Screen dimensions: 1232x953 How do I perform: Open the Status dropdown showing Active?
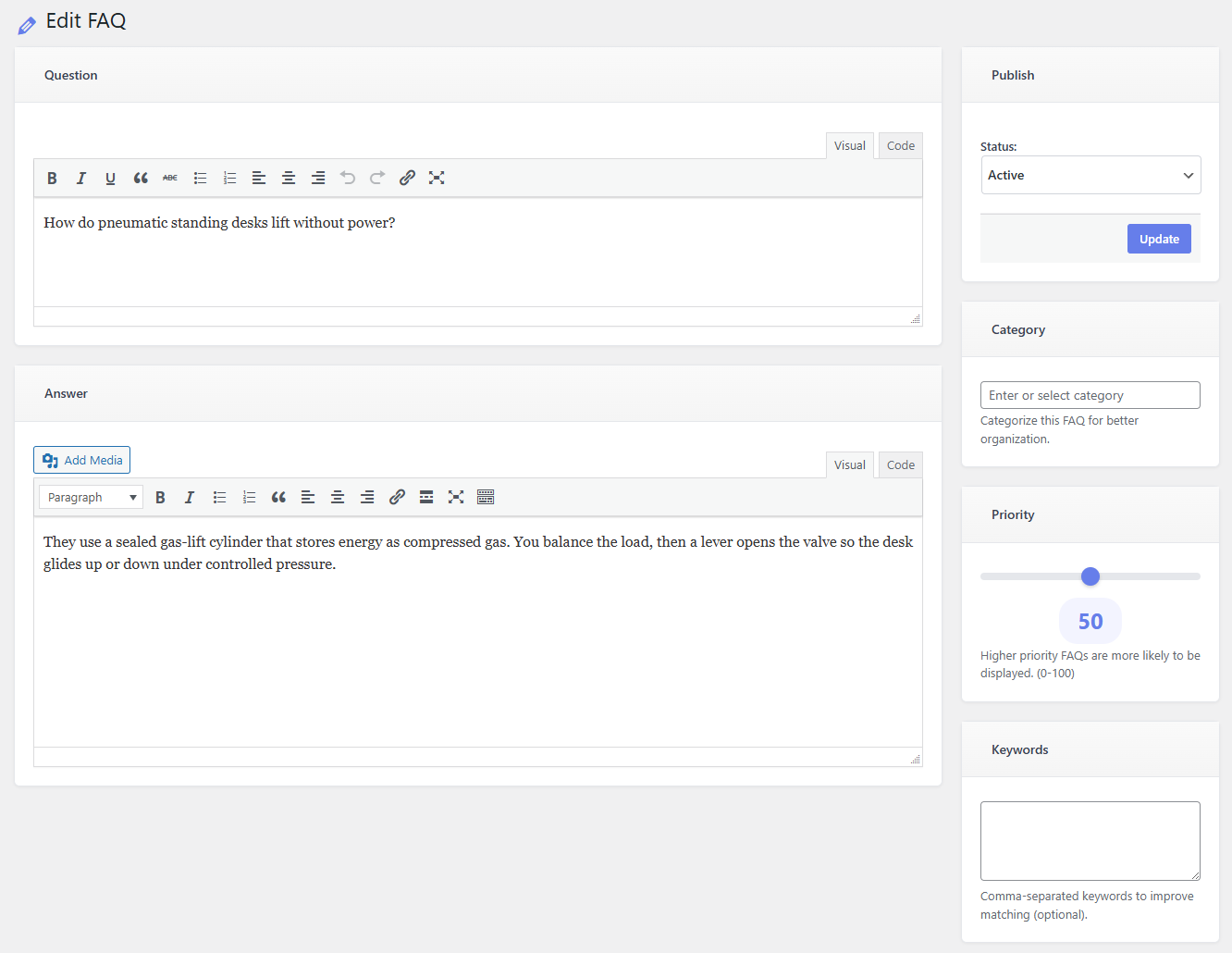1090,175
